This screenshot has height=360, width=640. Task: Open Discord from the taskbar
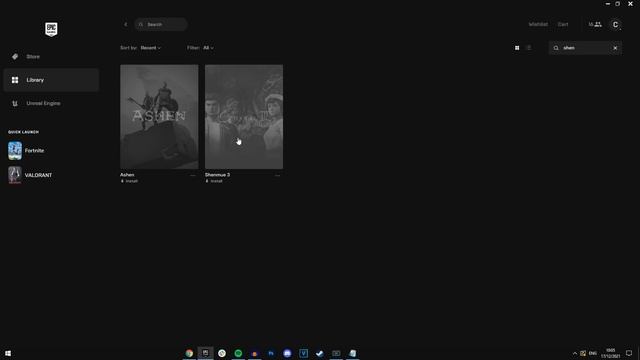pos(287,353)
